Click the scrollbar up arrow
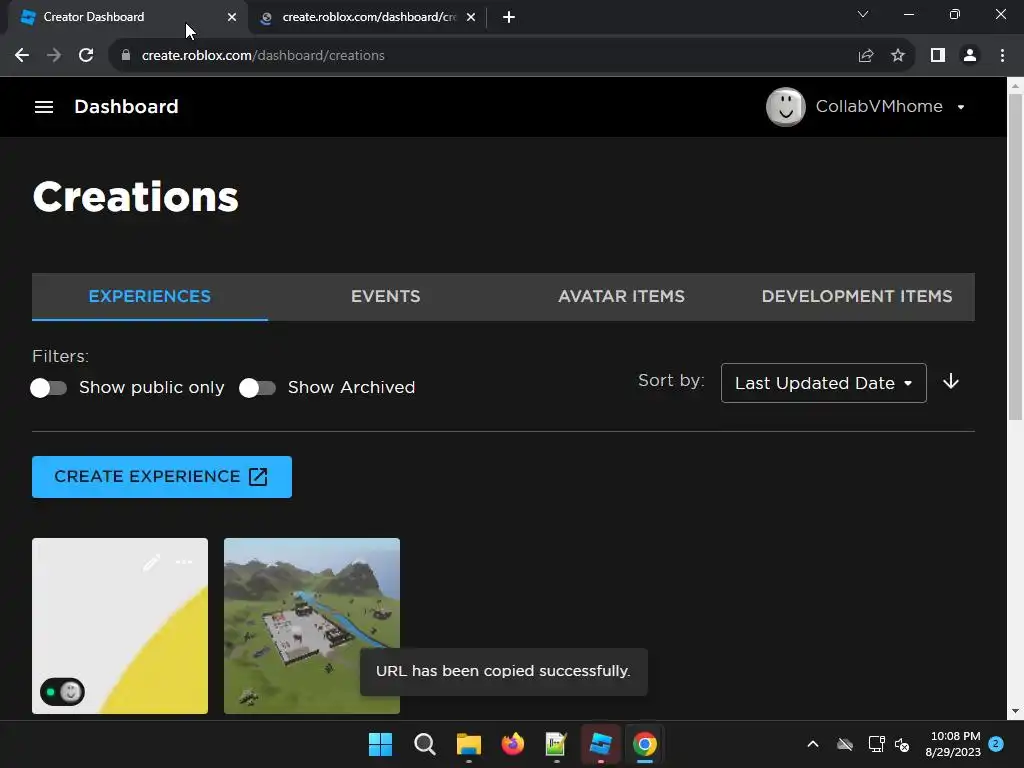Image resolution: width=1024 pixels, height=768 pixels. (1015, 86)
